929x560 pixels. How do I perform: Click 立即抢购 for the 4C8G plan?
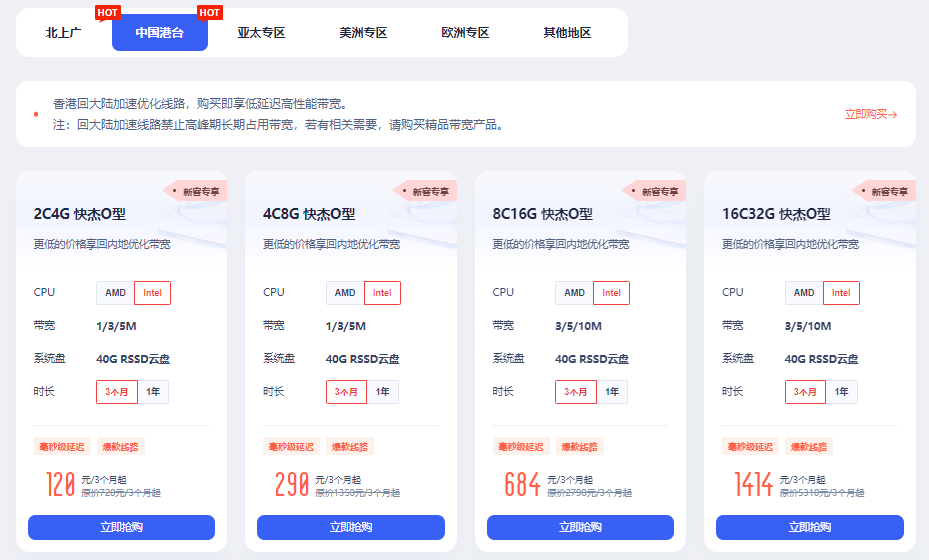pyautogui.click(x=351, y=527)
